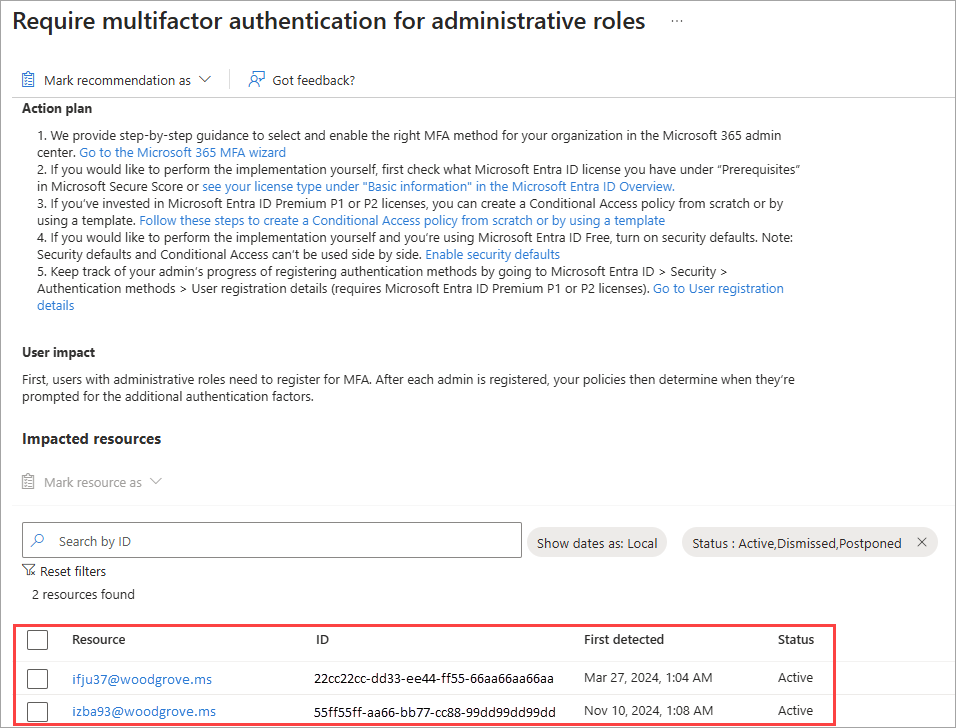Expand the Mark resource as chevron
This screenshot has height=728, width=956.
tap(156, 482)
